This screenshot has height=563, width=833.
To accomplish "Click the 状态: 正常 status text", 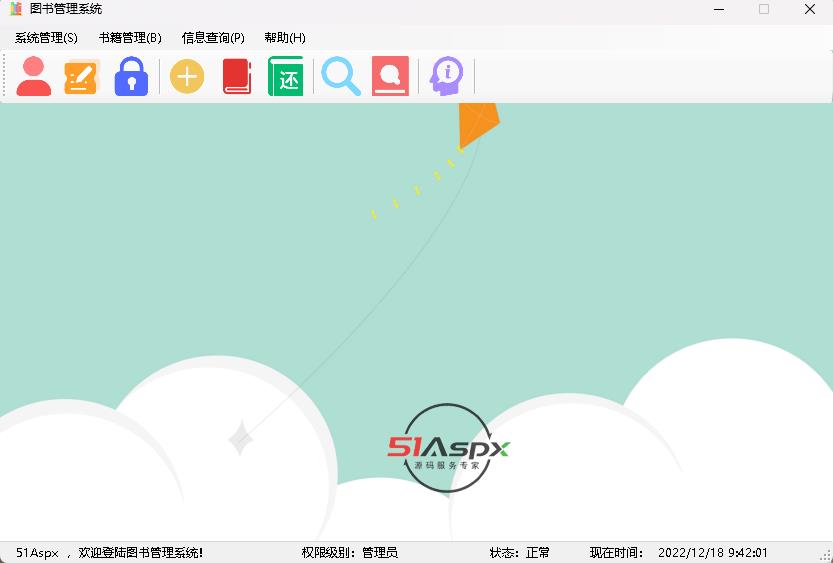I will 520,553.
